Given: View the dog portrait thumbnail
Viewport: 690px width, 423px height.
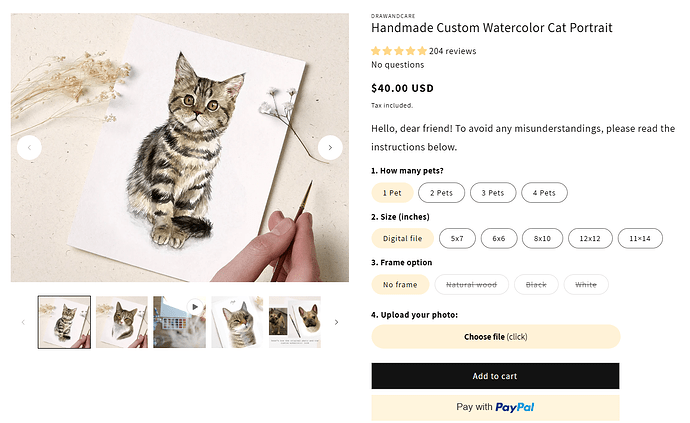Looking at the screenshot, I should [x=295, y=322].
